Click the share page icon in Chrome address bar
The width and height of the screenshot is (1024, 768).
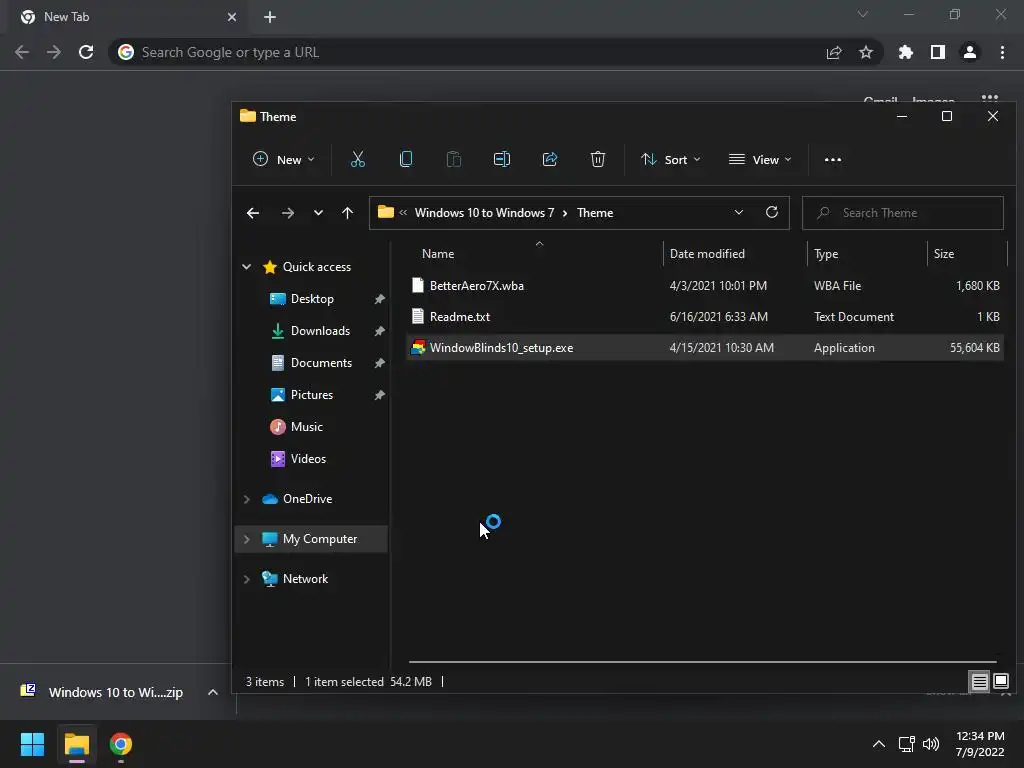tap(833, 52)
